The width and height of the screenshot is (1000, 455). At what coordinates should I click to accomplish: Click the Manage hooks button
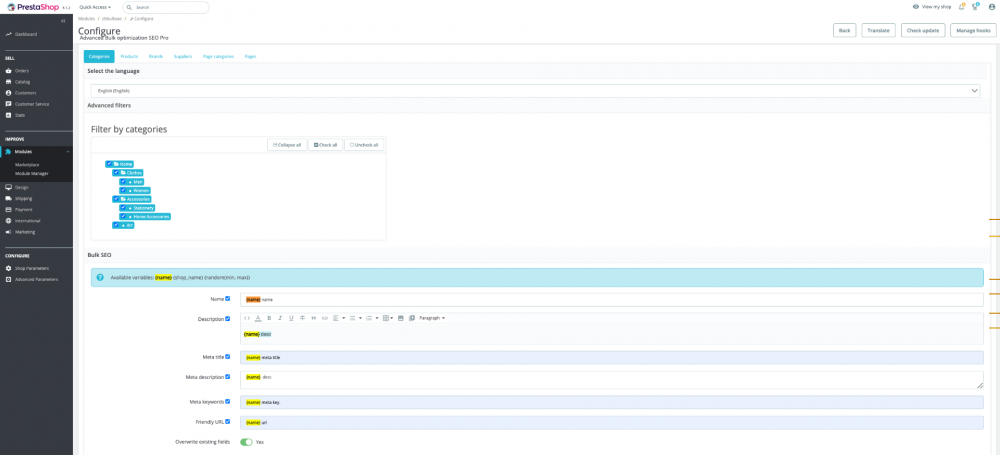click(x=973, y=30)
